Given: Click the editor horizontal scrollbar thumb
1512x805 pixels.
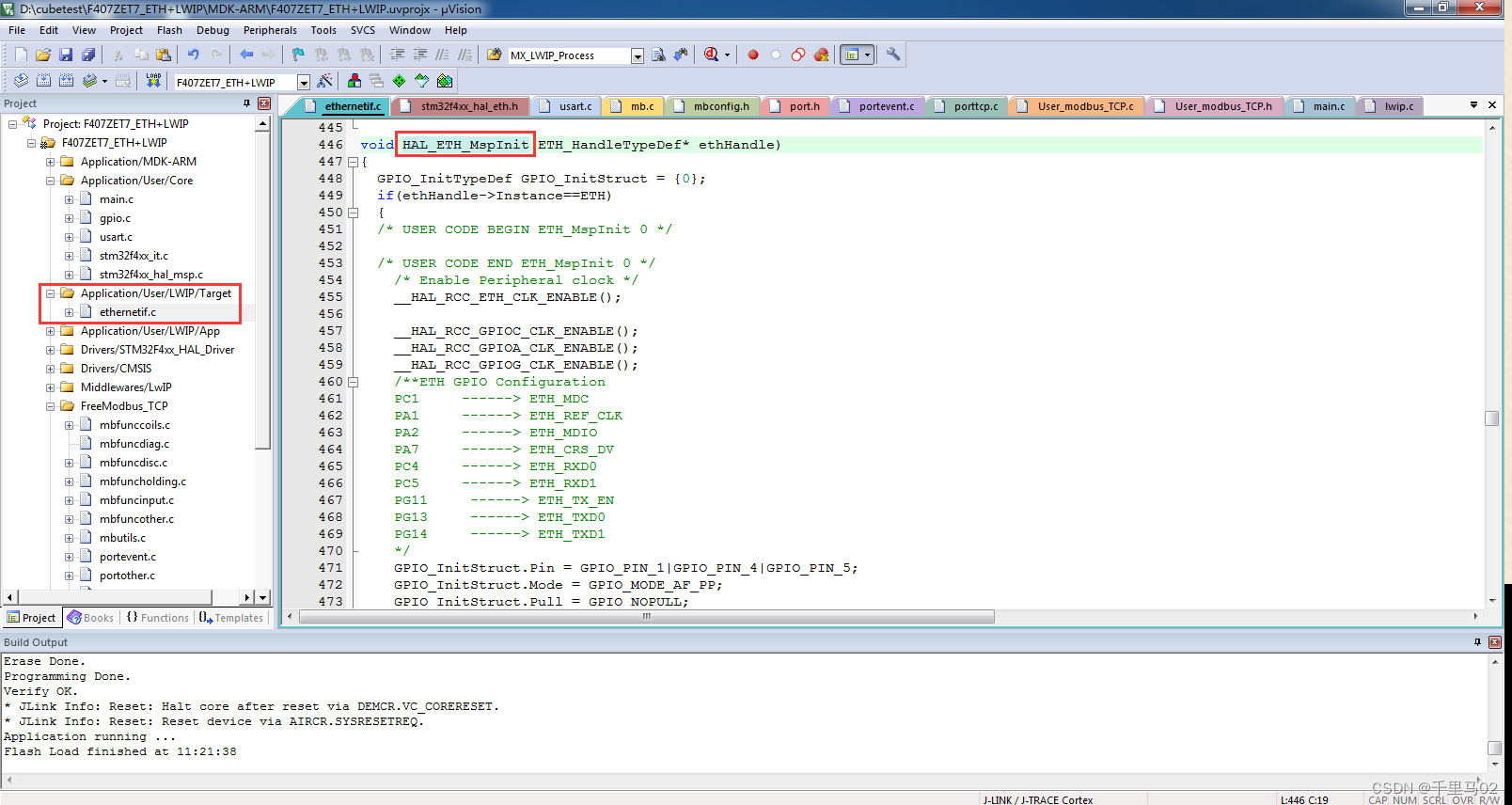Looking at the screenshot, I should [646, 617].
